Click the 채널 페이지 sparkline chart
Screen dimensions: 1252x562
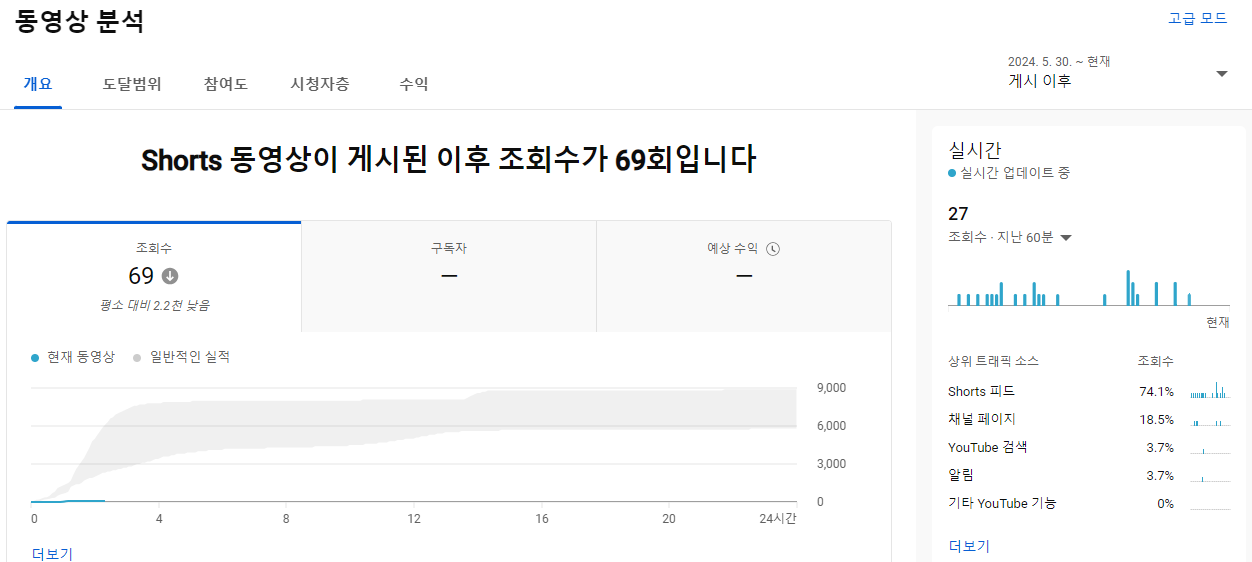(x=1210, y=419)
